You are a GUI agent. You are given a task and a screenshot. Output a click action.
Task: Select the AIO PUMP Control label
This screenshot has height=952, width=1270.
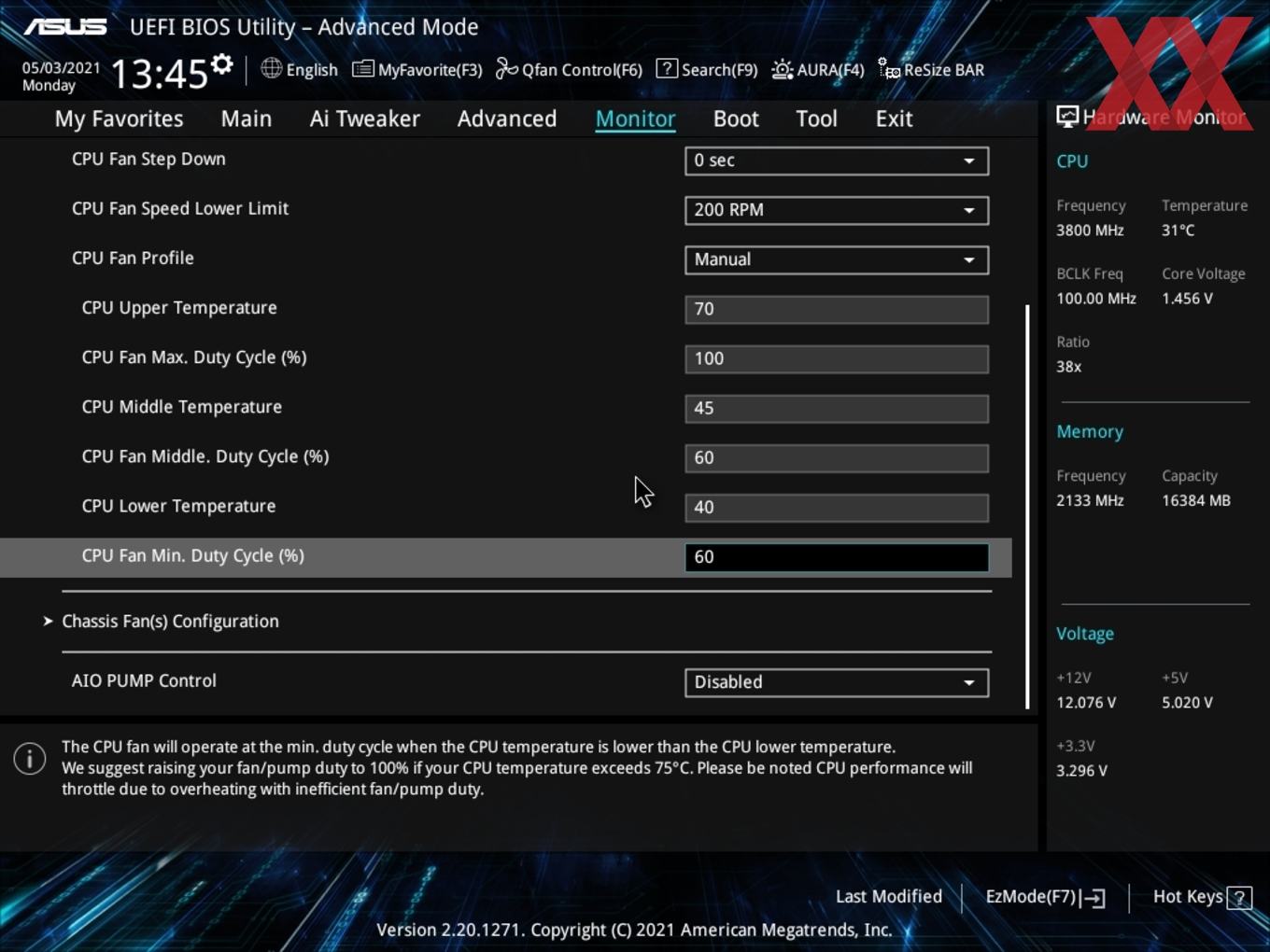144,680
